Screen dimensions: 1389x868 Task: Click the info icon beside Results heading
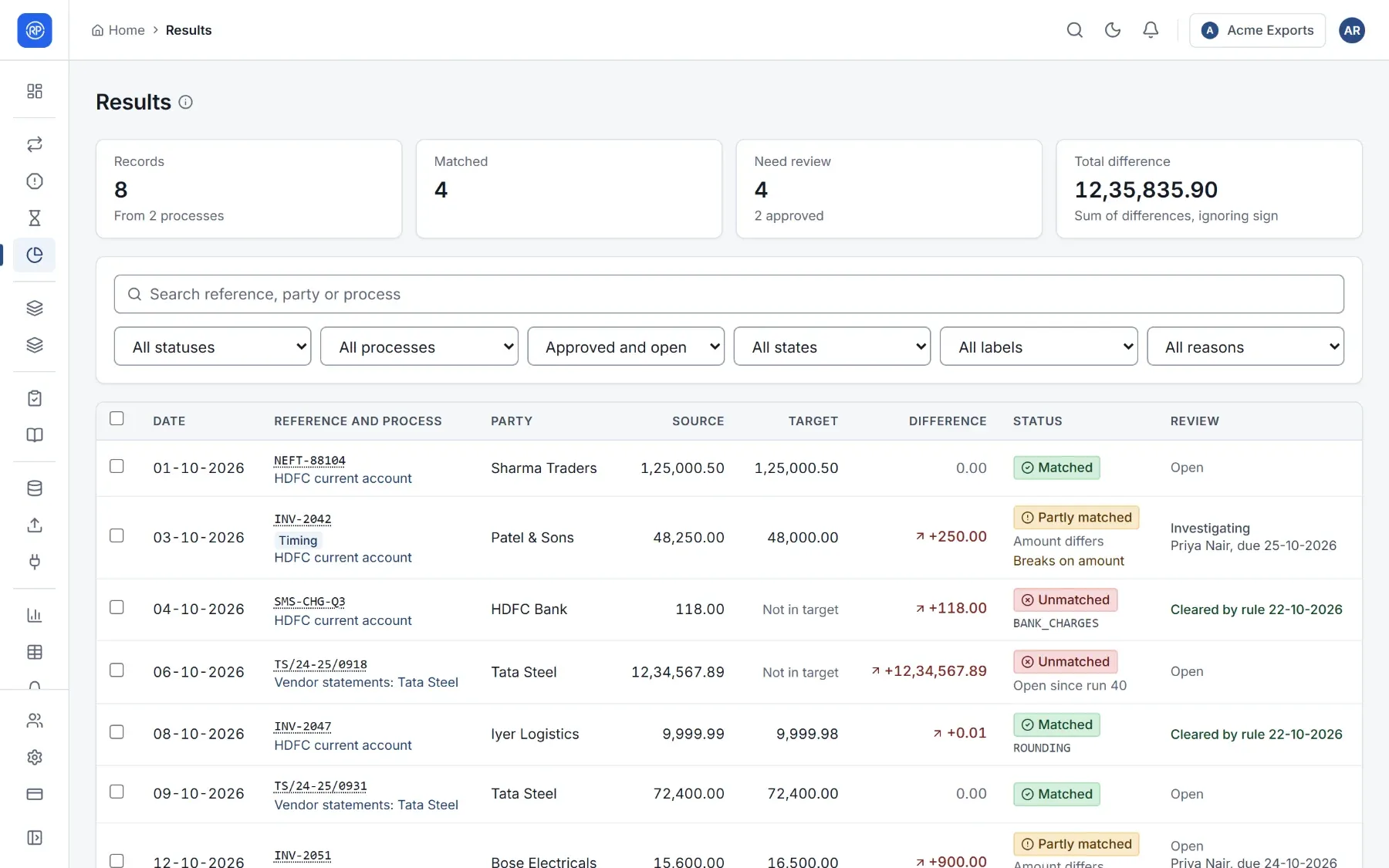coord(186,102)
